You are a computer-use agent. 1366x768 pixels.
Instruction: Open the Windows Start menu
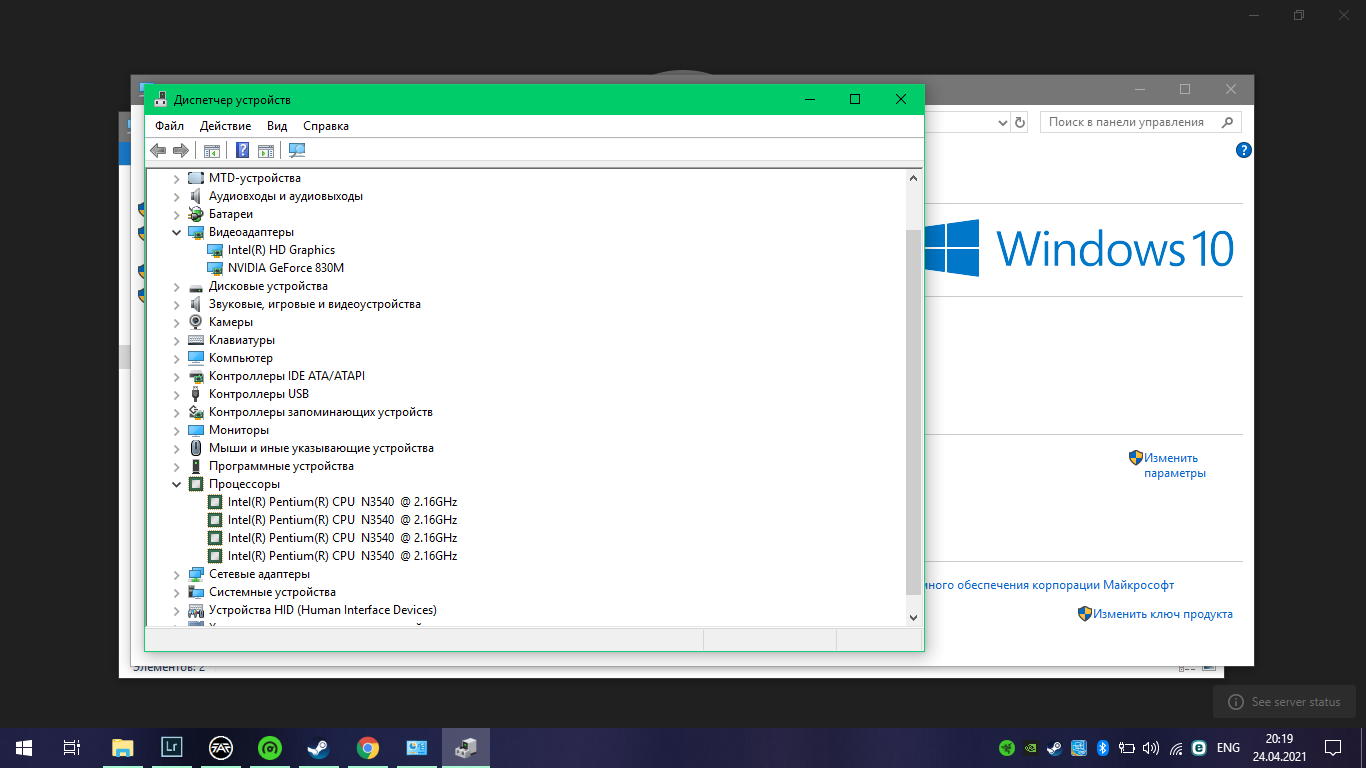coord(24,747)
